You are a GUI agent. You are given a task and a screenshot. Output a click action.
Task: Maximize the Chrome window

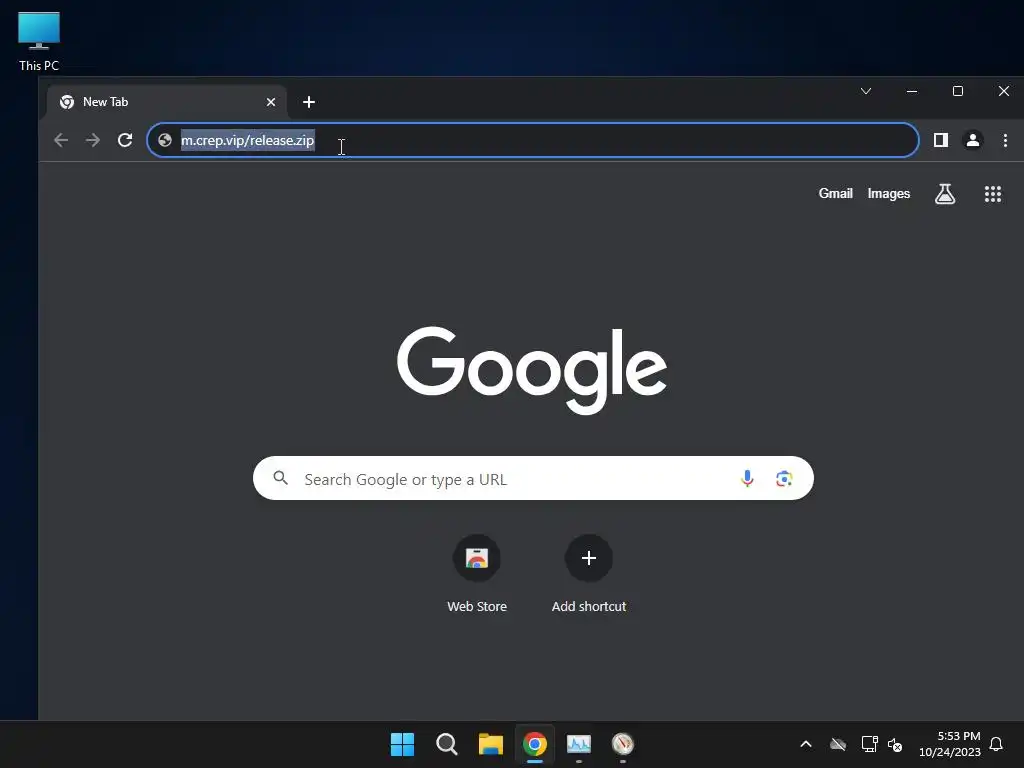click(957, 91)
